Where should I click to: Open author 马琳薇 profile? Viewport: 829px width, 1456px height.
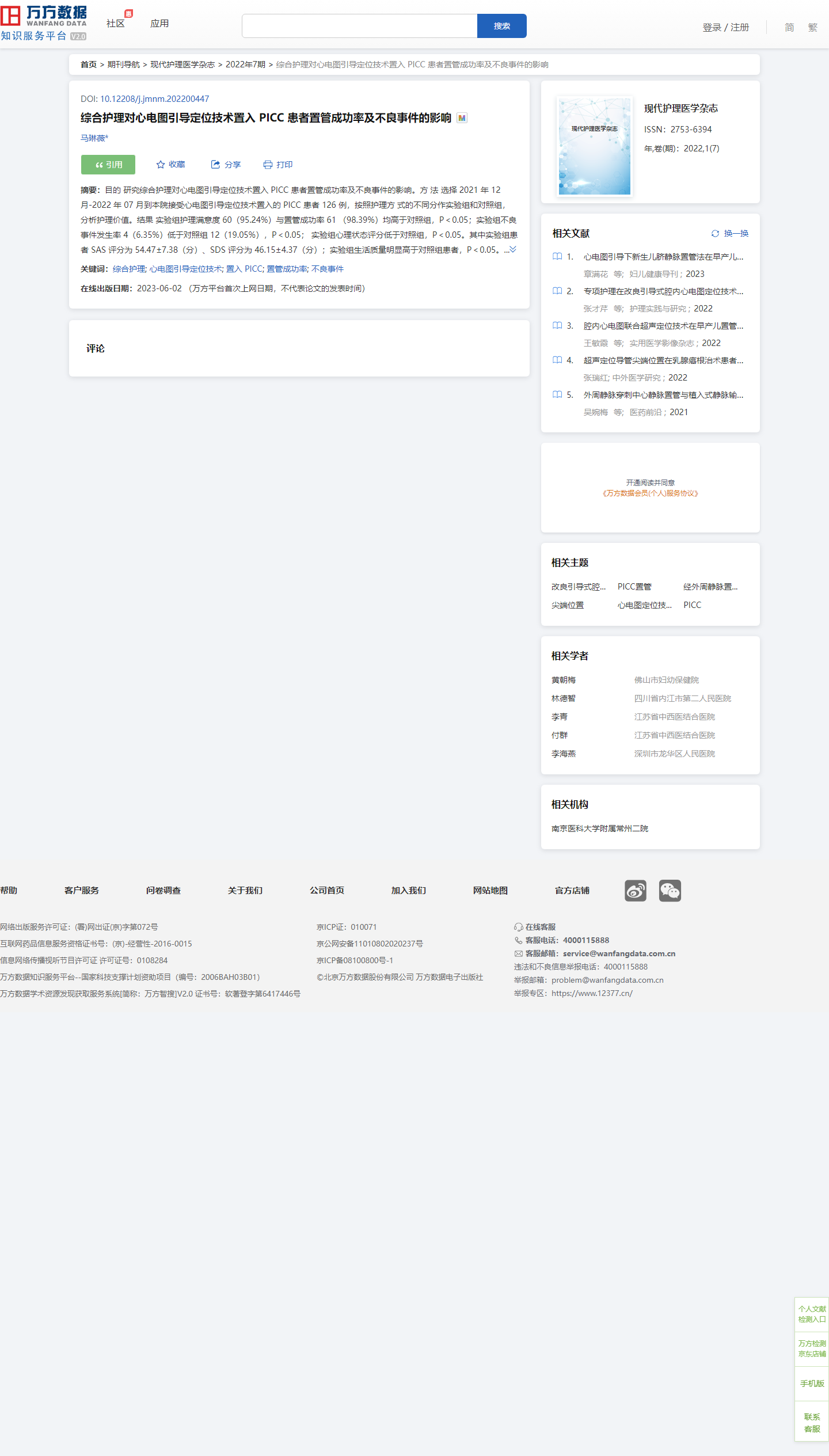(x=94, y=138)
